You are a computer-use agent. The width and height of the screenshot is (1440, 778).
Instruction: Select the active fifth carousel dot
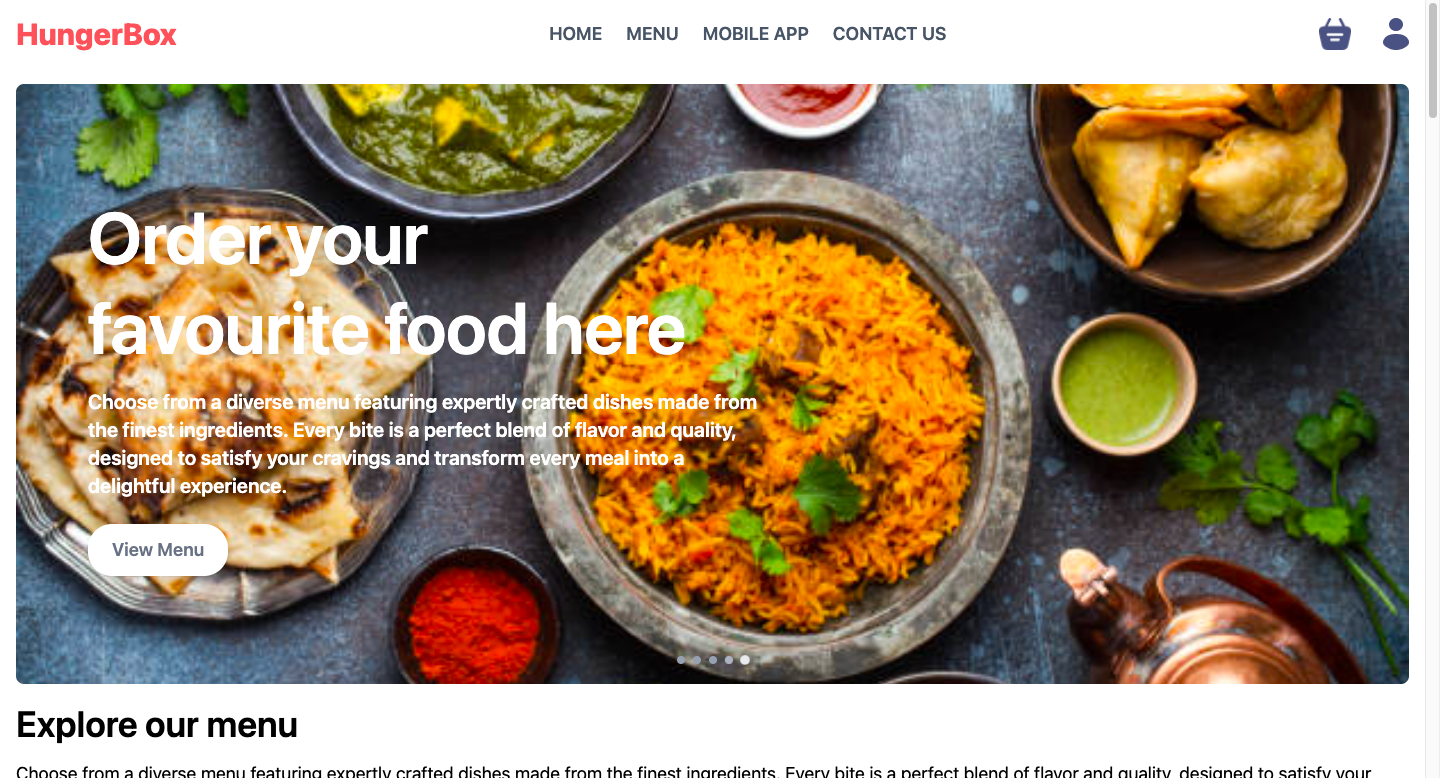coord(745,660)
